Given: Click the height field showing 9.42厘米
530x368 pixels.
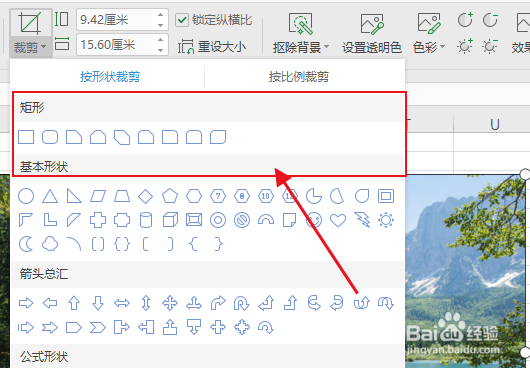Looking at the screenshot, I should (x=115, y=20).
